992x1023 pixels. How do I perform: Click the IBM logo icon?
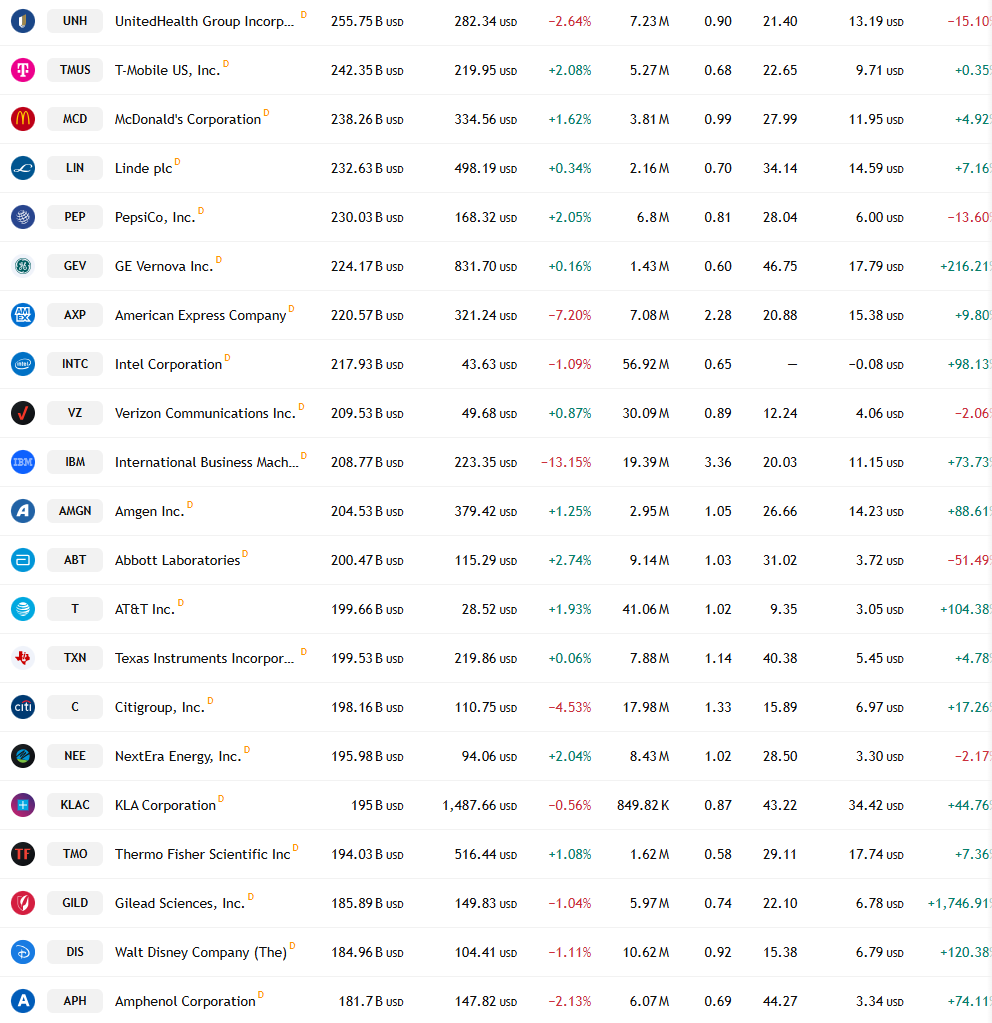click(23, 462)
